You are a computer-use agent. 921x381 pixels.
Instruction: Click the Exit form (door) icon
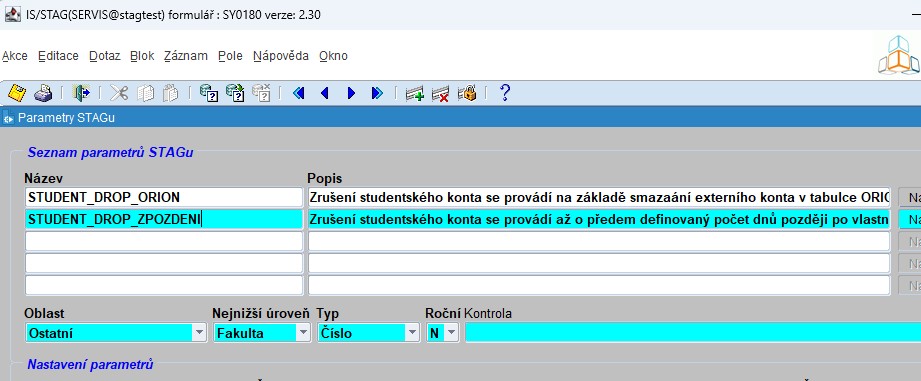(80, 93)
